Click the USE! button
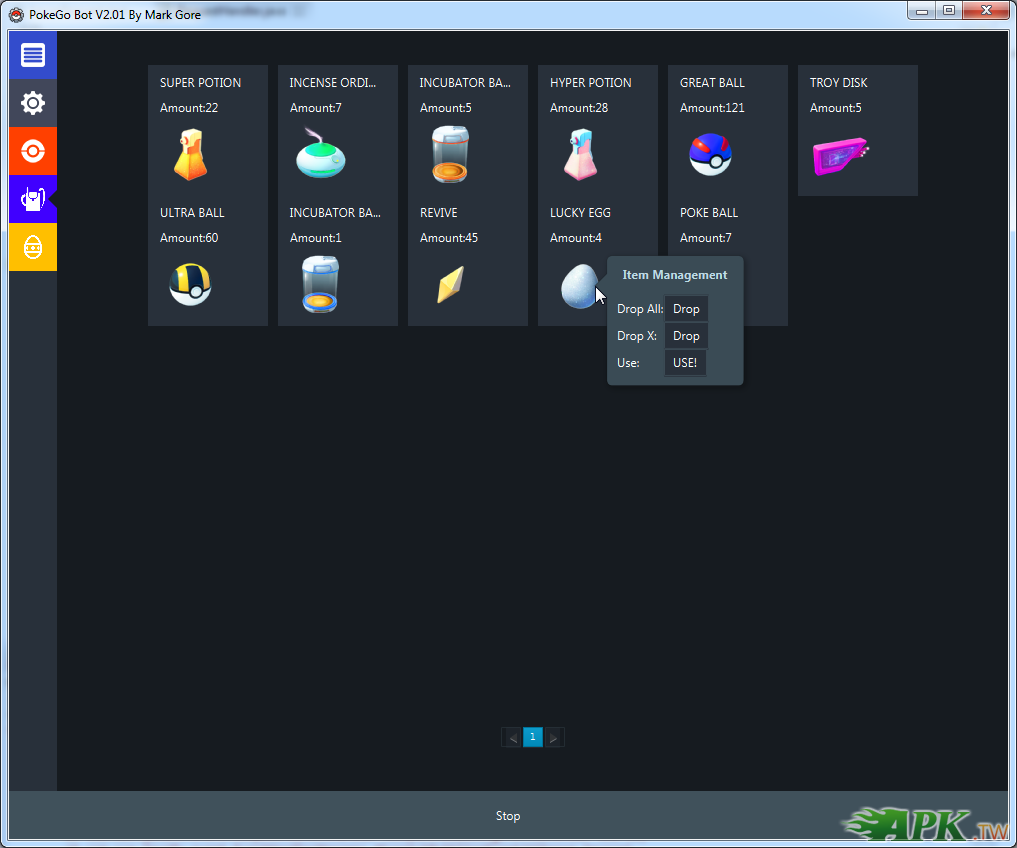 (685, 363)
